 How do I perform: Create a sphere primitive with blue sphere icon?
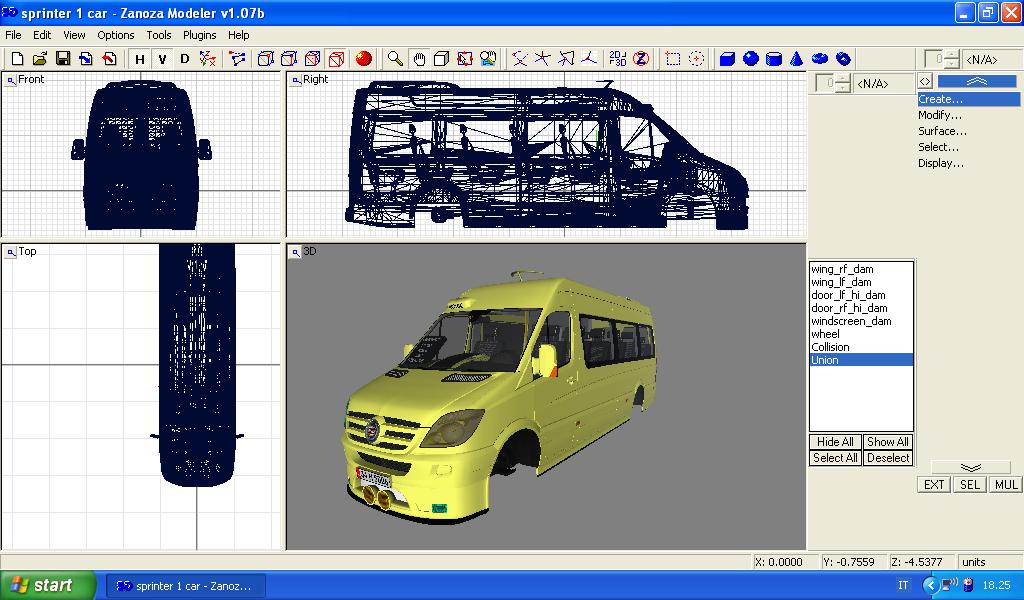(750, 59)
